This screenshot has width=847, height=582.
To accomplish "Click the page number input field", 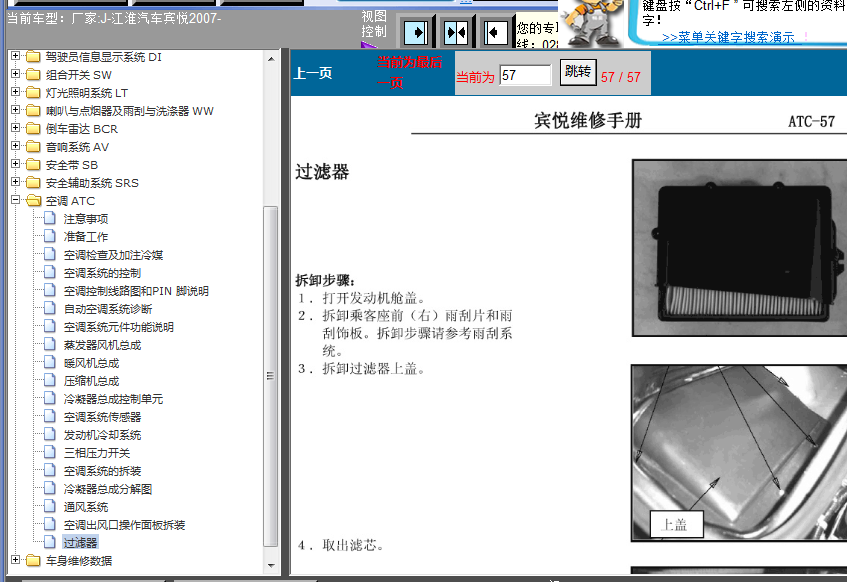I will point(525,75).
